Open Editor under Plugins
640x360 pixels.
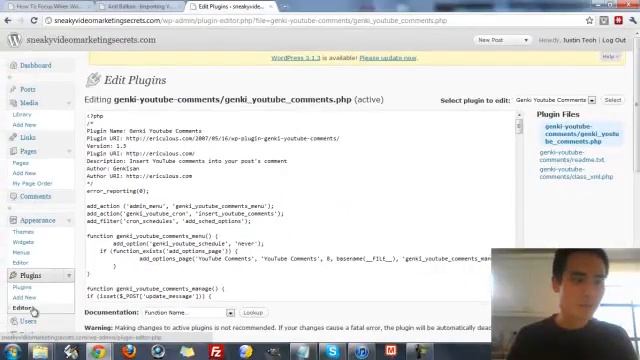[22, 308]
